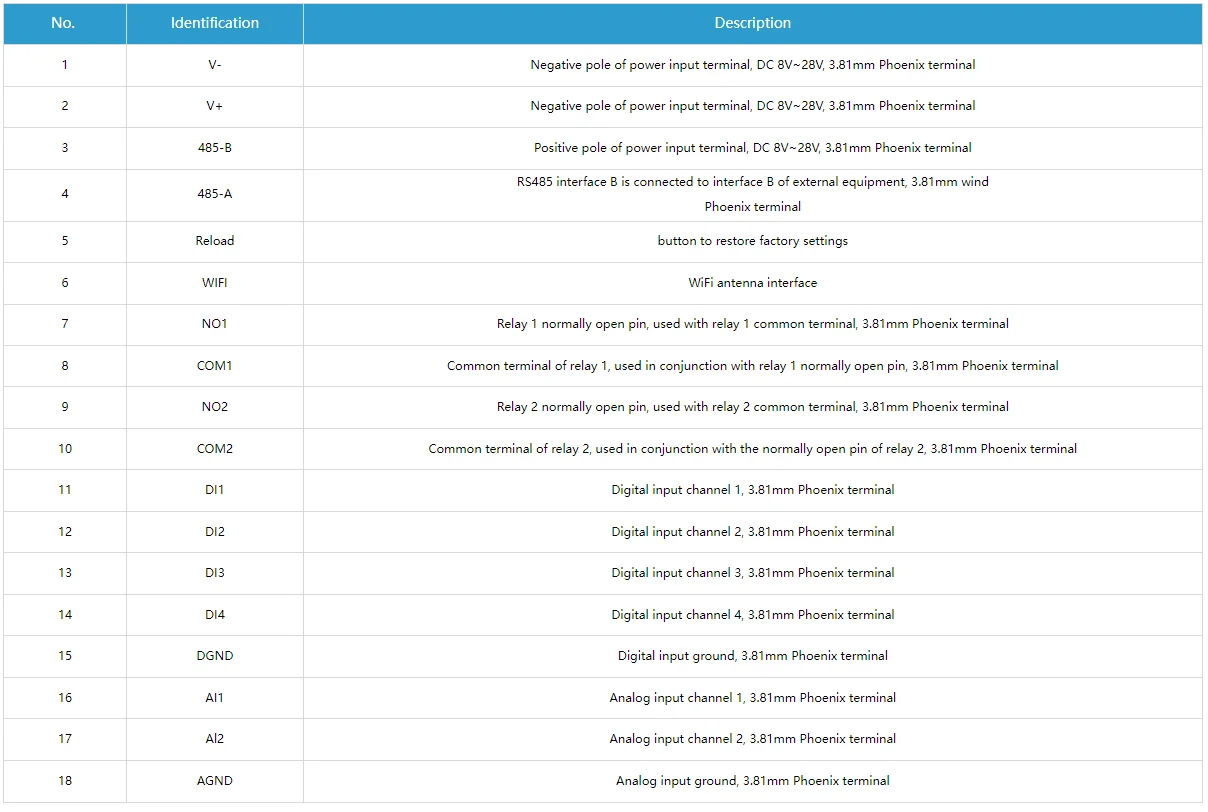
Task: Select the NO1 identification cell
Action: [x=214, y=324]
